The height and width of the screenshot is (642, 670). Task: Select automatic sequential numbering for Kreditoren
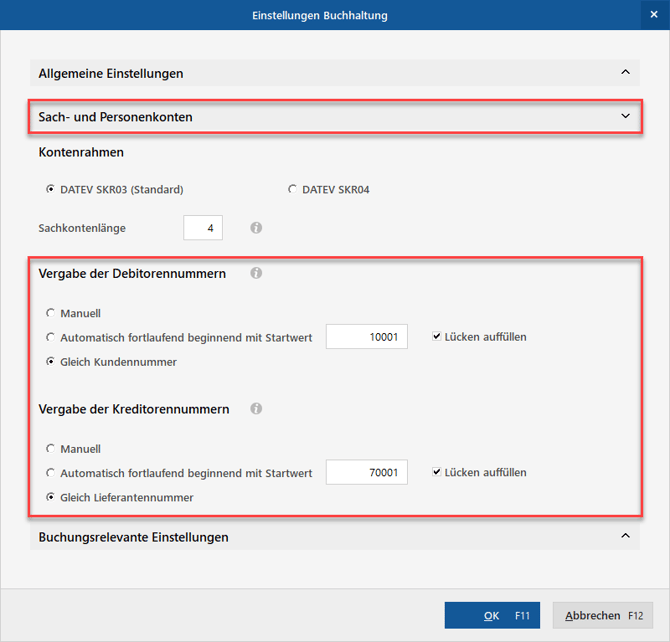pos(51,473)
